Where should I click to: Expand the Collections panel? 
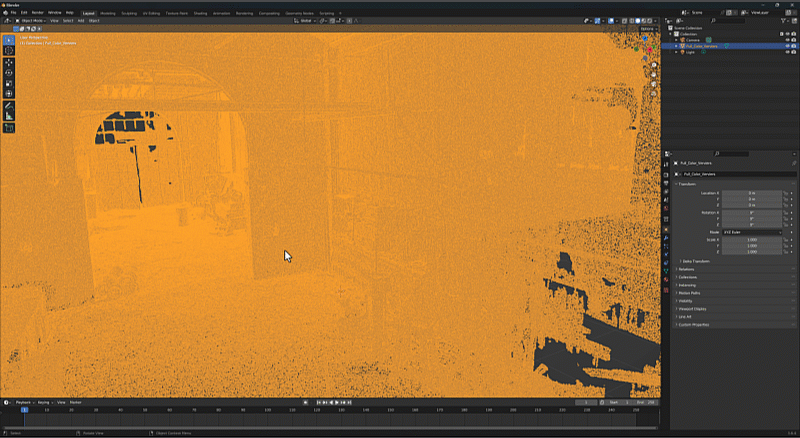pos(687,277)
